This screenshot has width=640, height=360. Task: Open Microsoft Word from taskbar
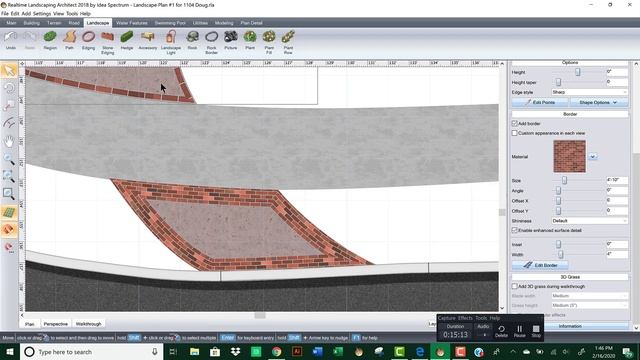pos(318,351)
